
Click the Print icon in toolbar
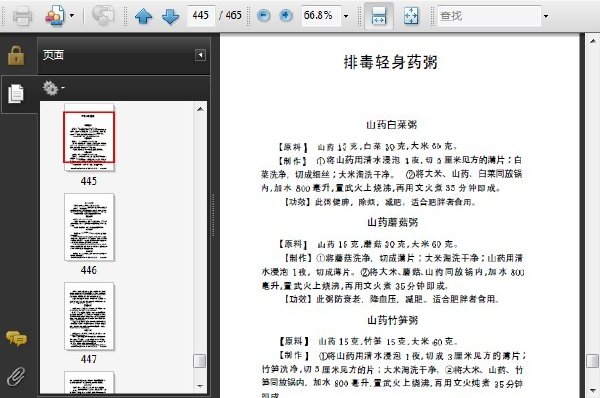point(22,16)
